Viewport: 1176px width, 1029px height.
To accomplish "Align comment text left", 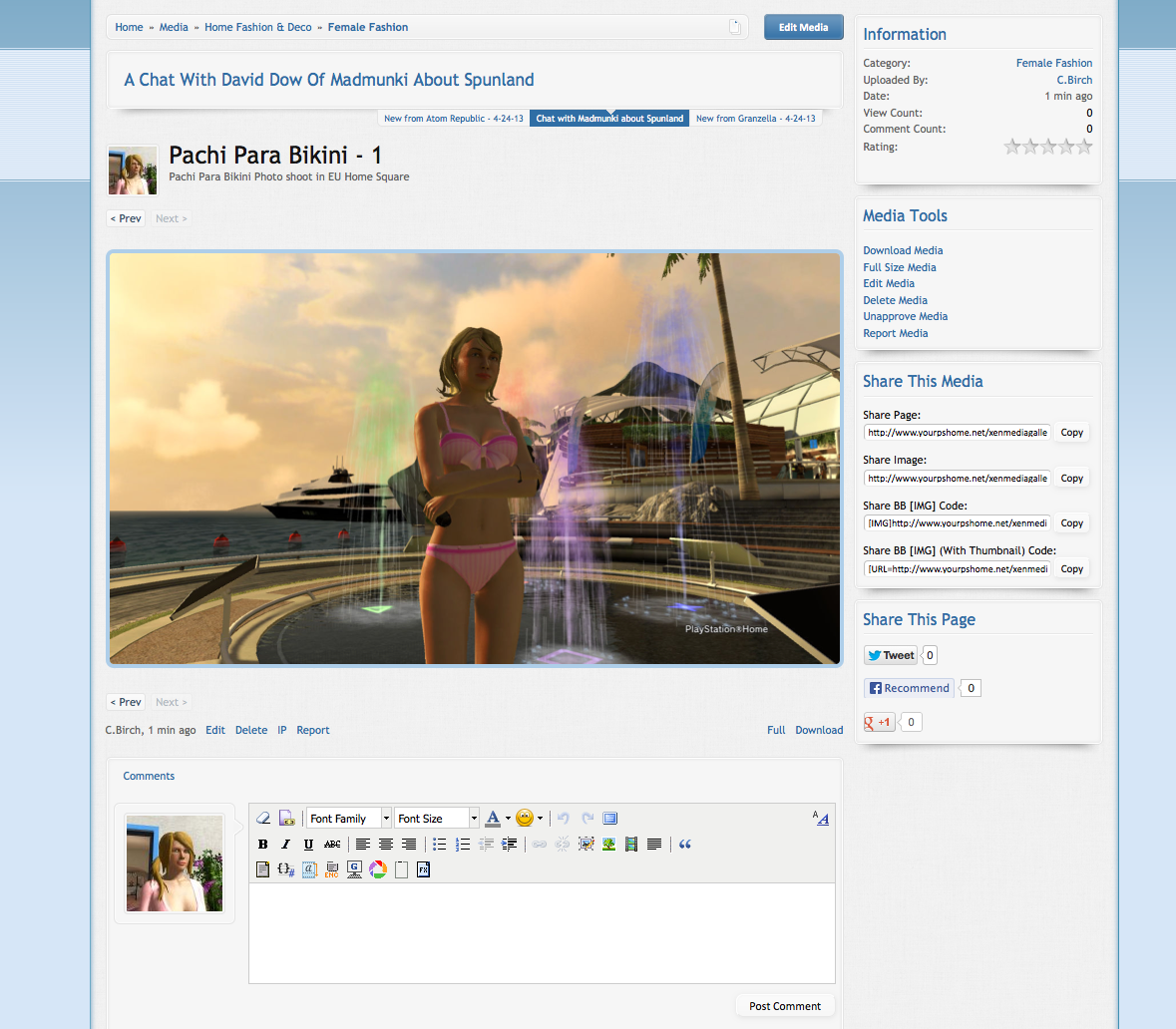I will [363, 845].
